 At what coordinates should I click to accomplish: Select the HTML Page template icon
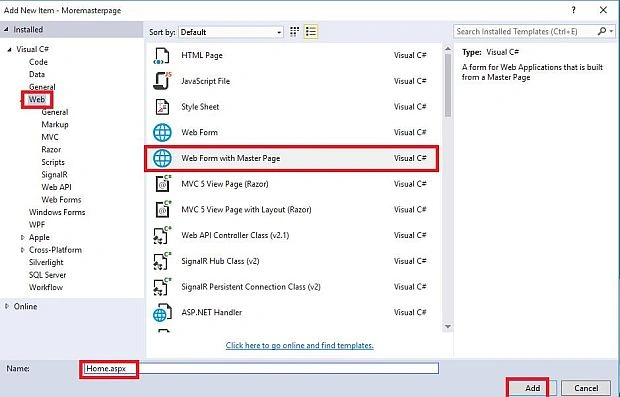(x=162, y=56)
